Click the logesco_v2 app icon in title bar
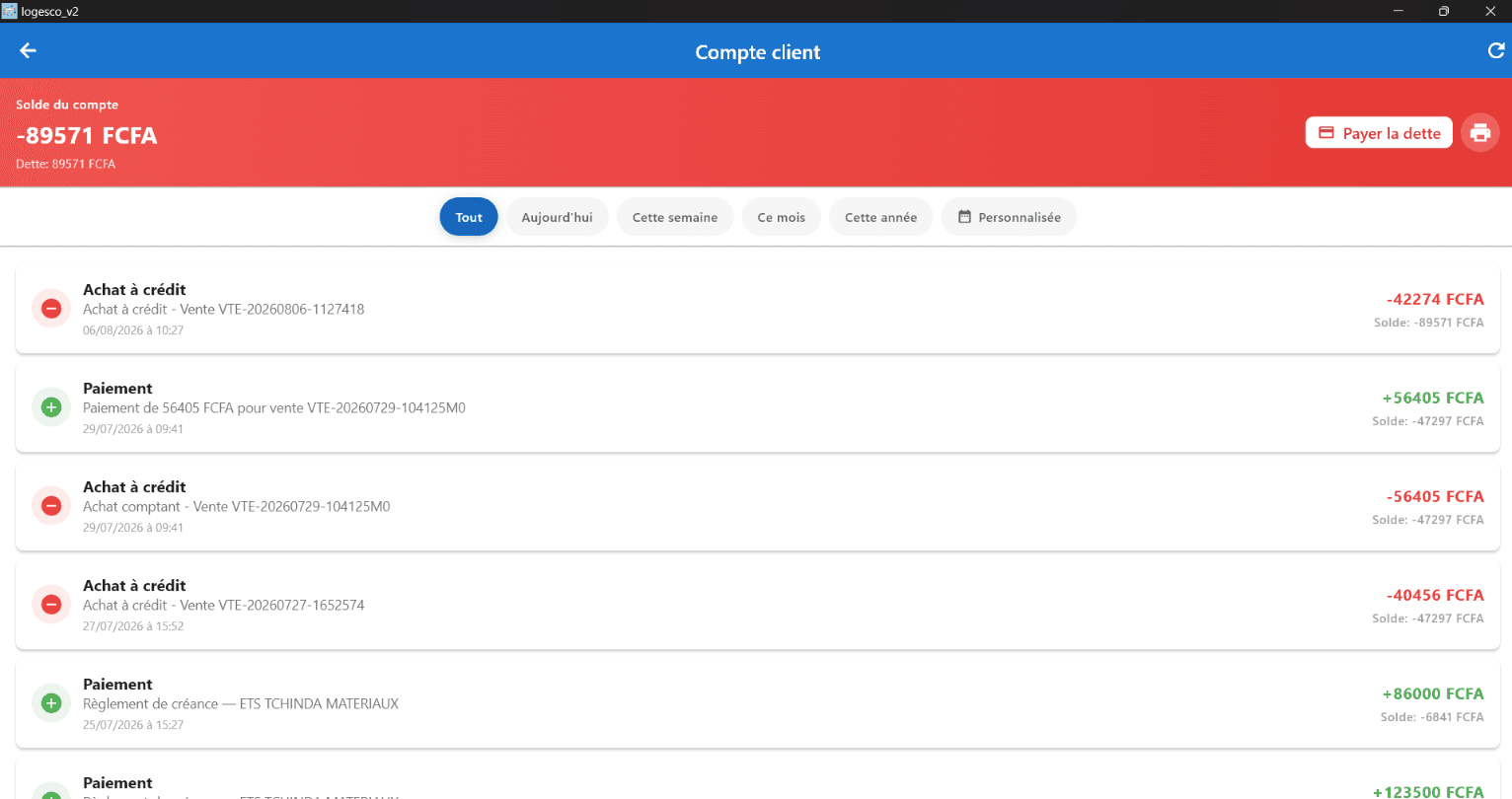 (x=10, y=11)
